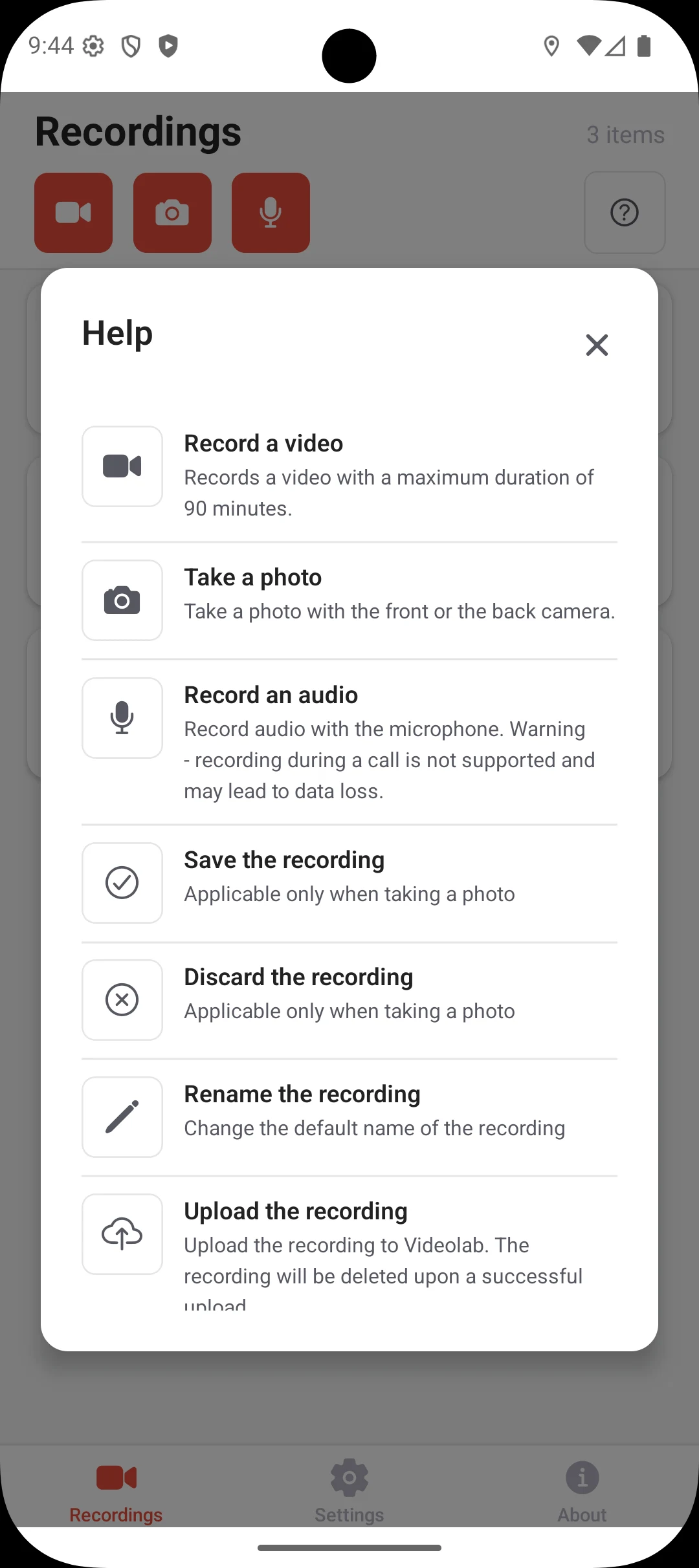Click the audio recording warning description

[x=390, y=760]
